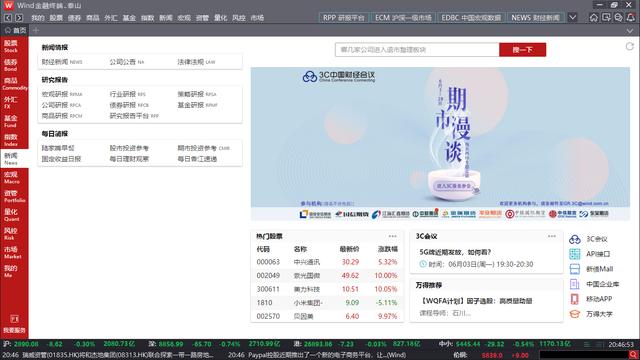Click the home icon in top-right toolbar
Image resolution: width=640 pixels, height=360 pixels.
[x=593, y=18]
